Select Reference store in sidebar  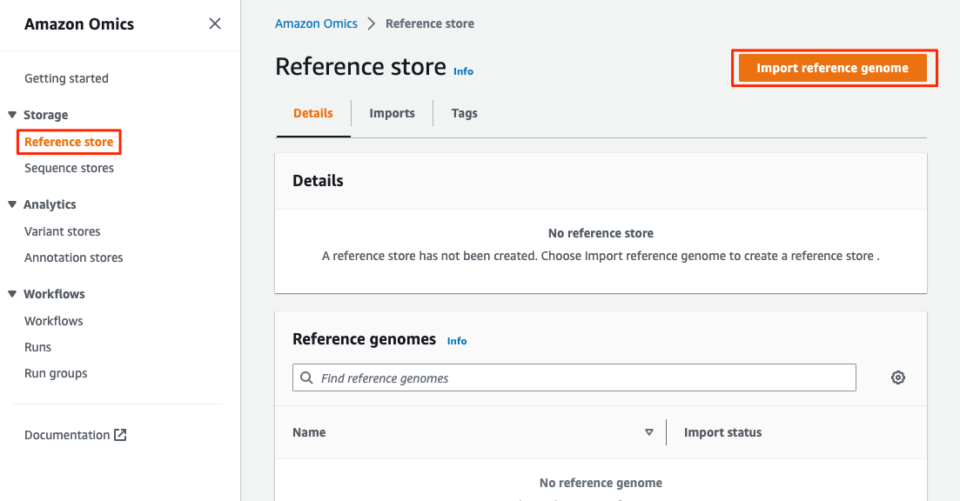tap(69, 141)
